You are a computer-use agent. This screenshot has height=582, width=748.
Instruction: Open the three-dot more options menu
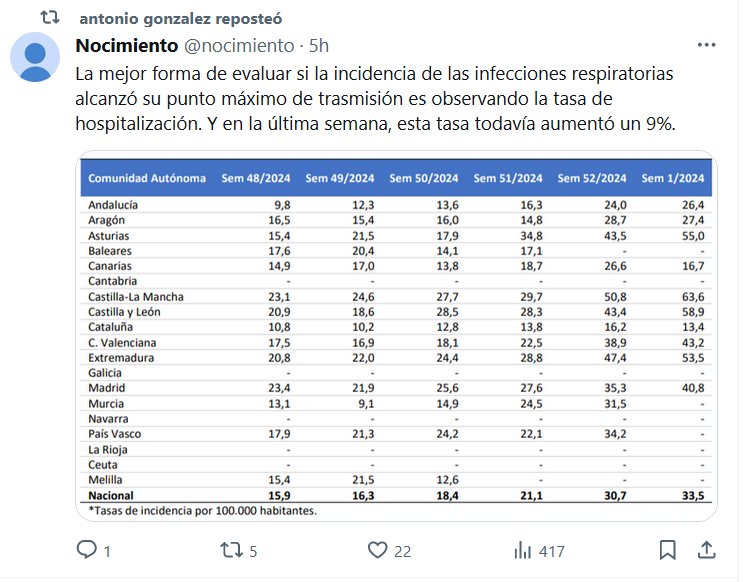(x=706, y=46)
